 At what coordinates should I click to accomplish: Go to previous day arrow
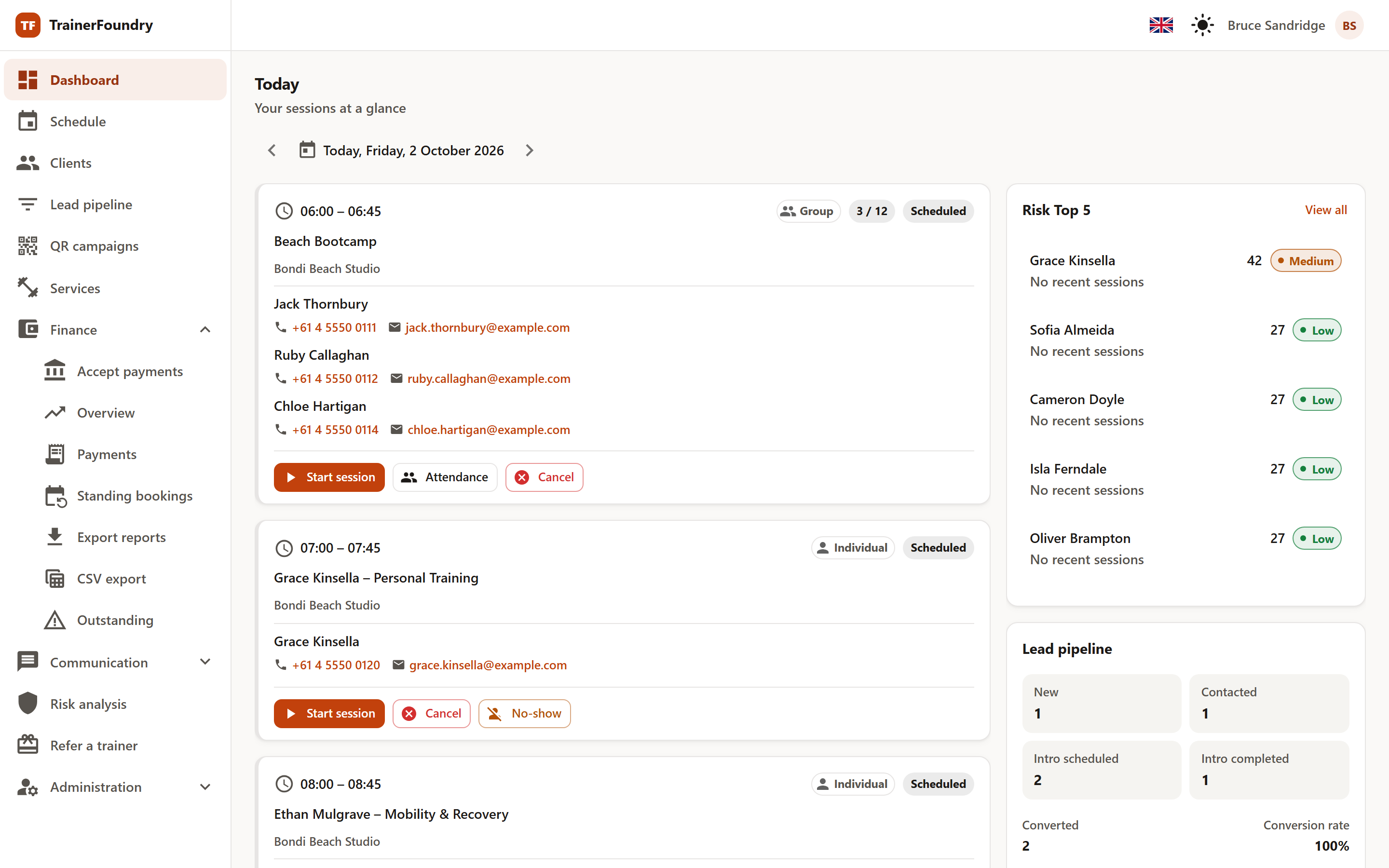272,150
